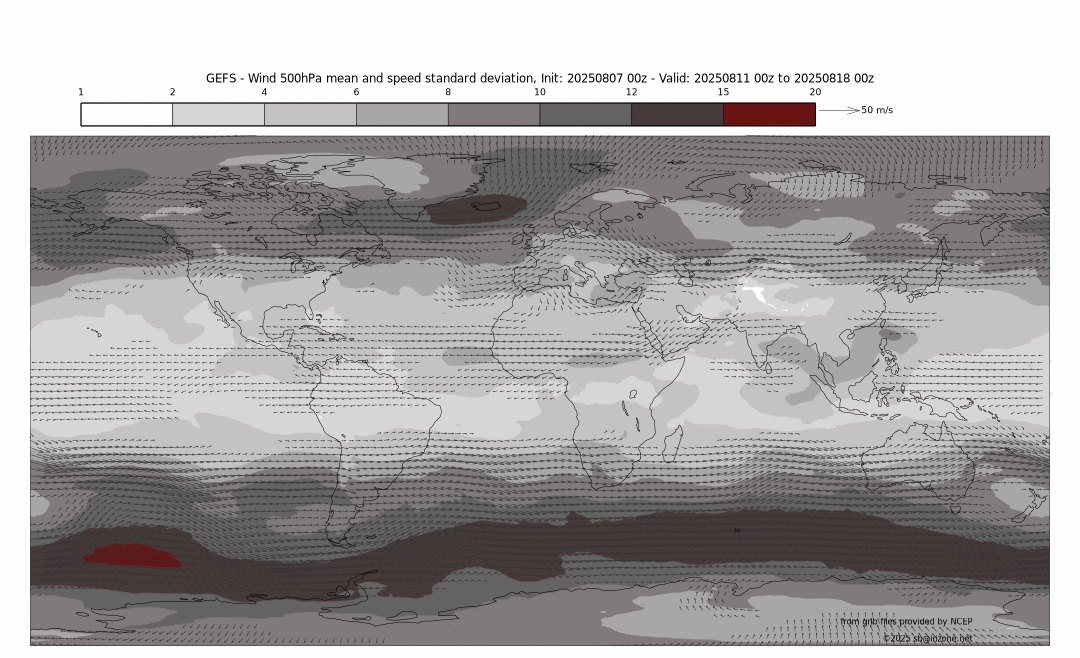Open the sb@inzone.net copyright text
The width and height of the screenshot is (1080, 658).
coord(926,638)
